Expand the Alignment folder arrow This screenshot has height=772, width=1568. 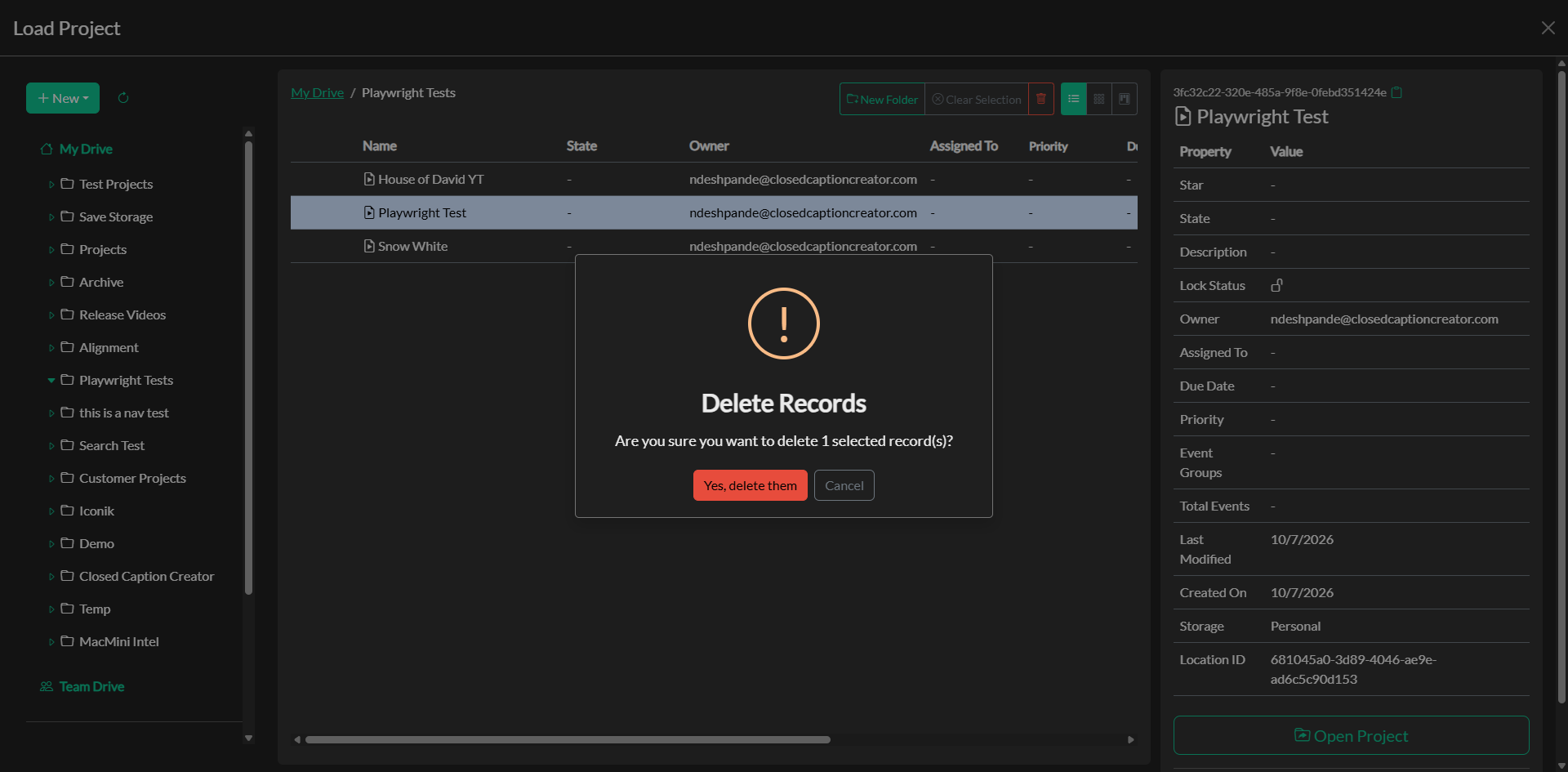[x=51, y=348]
